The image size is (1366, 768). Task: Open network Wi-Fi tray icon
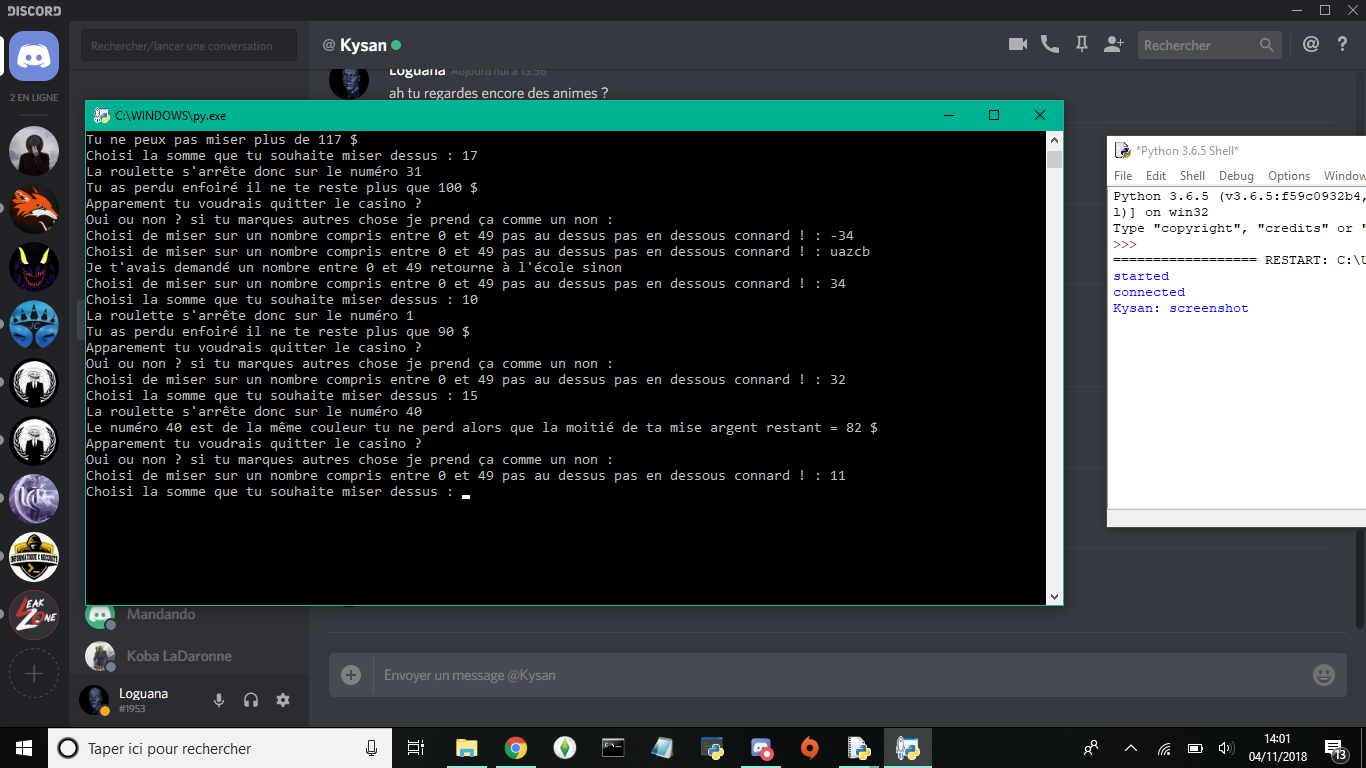click(1163, 748)
